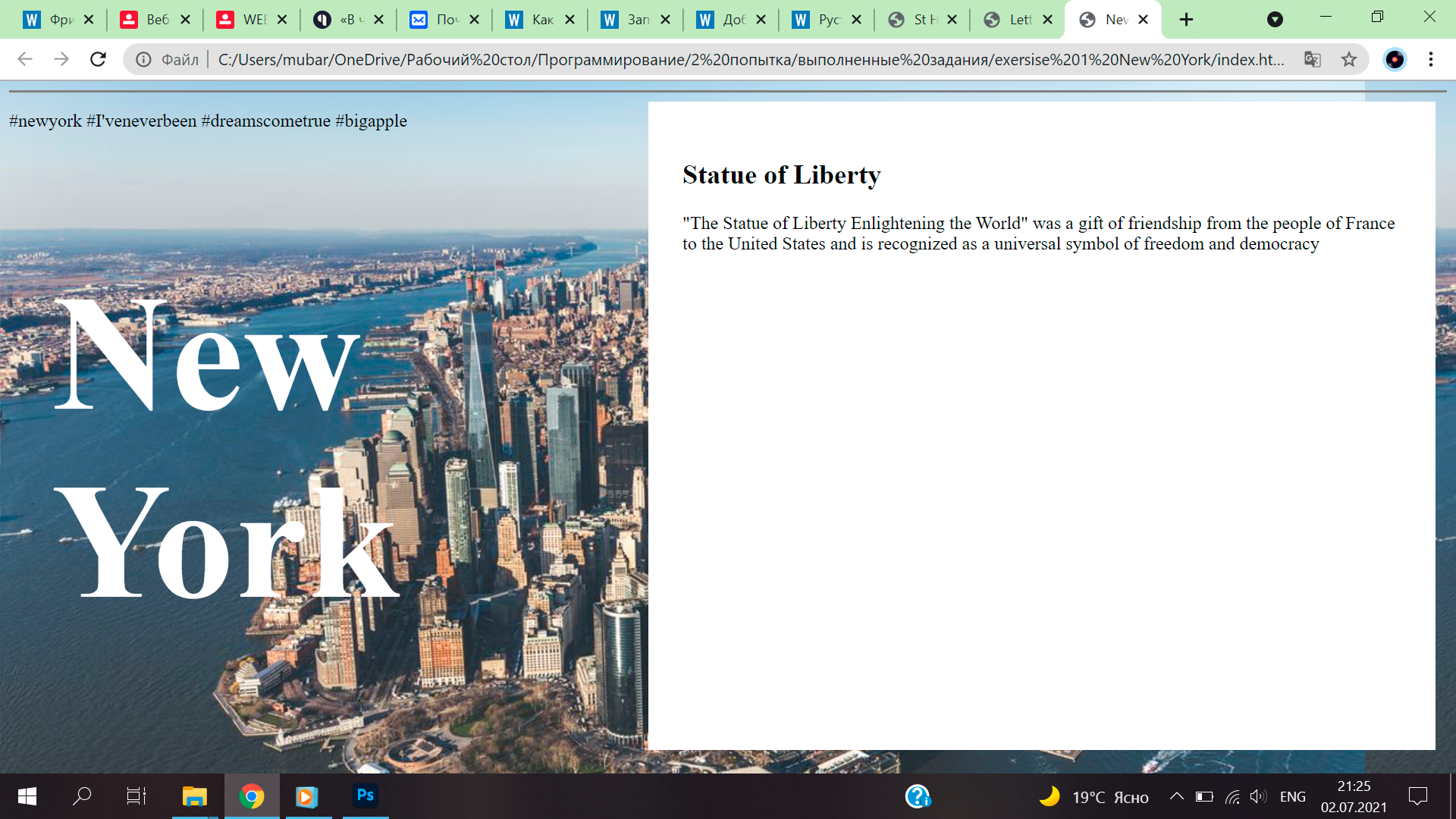Screen dimensions: 1456x819
Task: Open the volume control speaker icon
Action: coord(1257,796)
